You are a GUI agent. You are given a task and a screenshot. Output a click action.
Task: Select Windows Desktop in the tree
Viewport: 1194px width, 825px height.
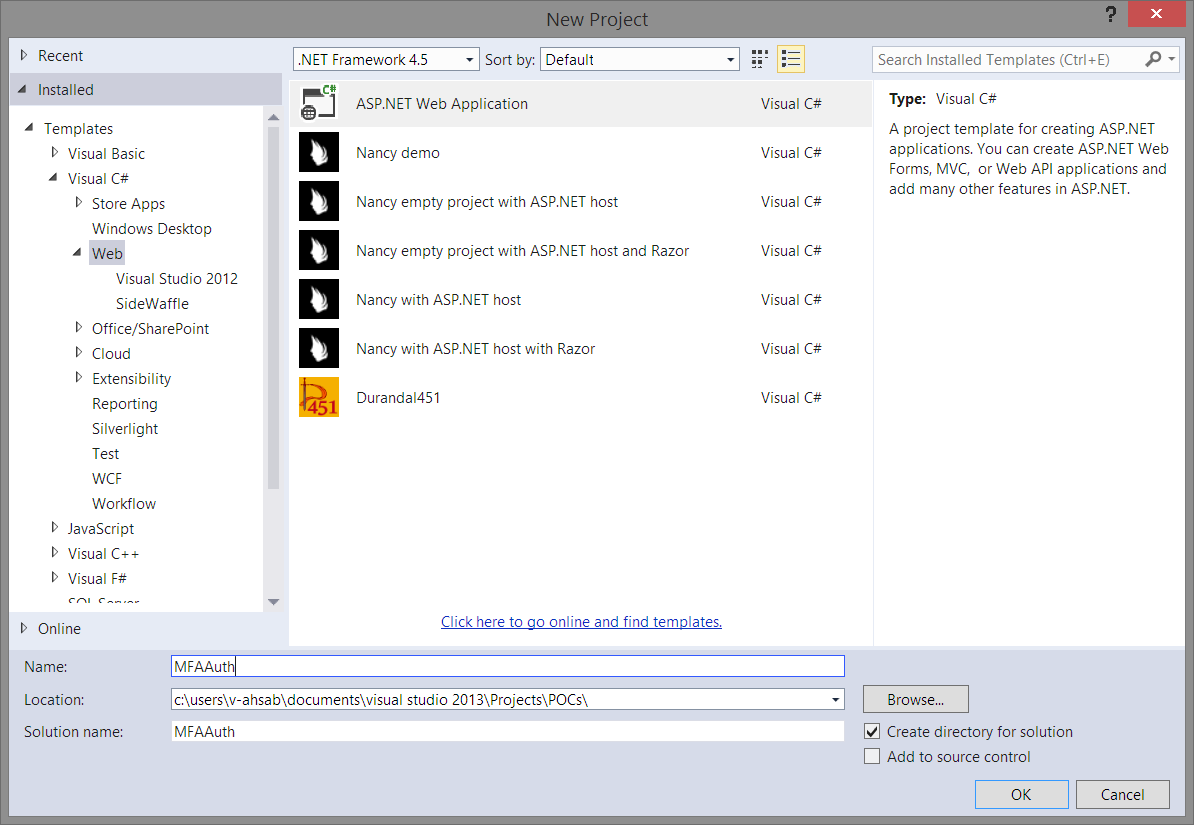coord(152,229)
